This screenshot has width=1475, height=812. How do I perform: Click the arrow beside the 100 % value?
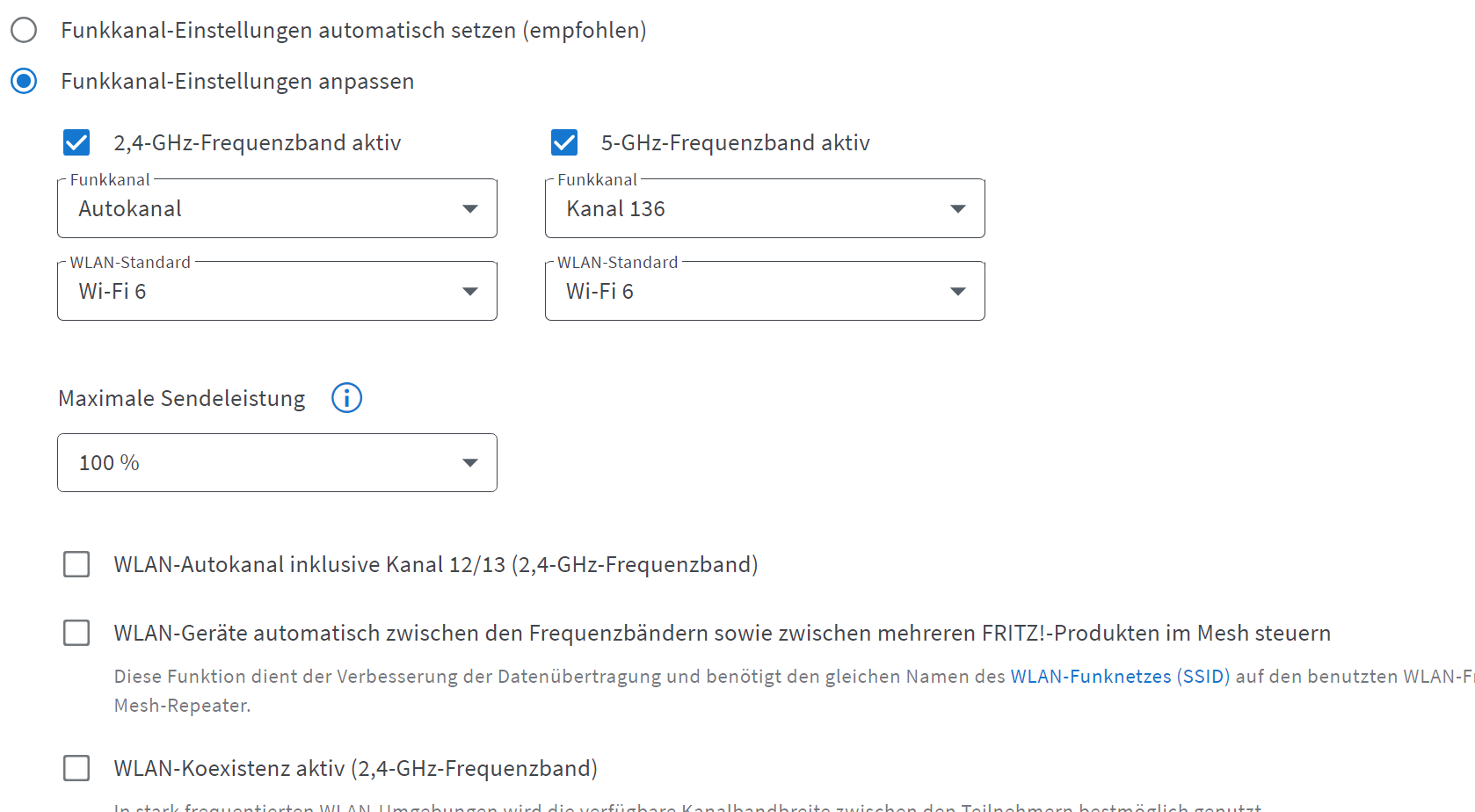[470, 463]
